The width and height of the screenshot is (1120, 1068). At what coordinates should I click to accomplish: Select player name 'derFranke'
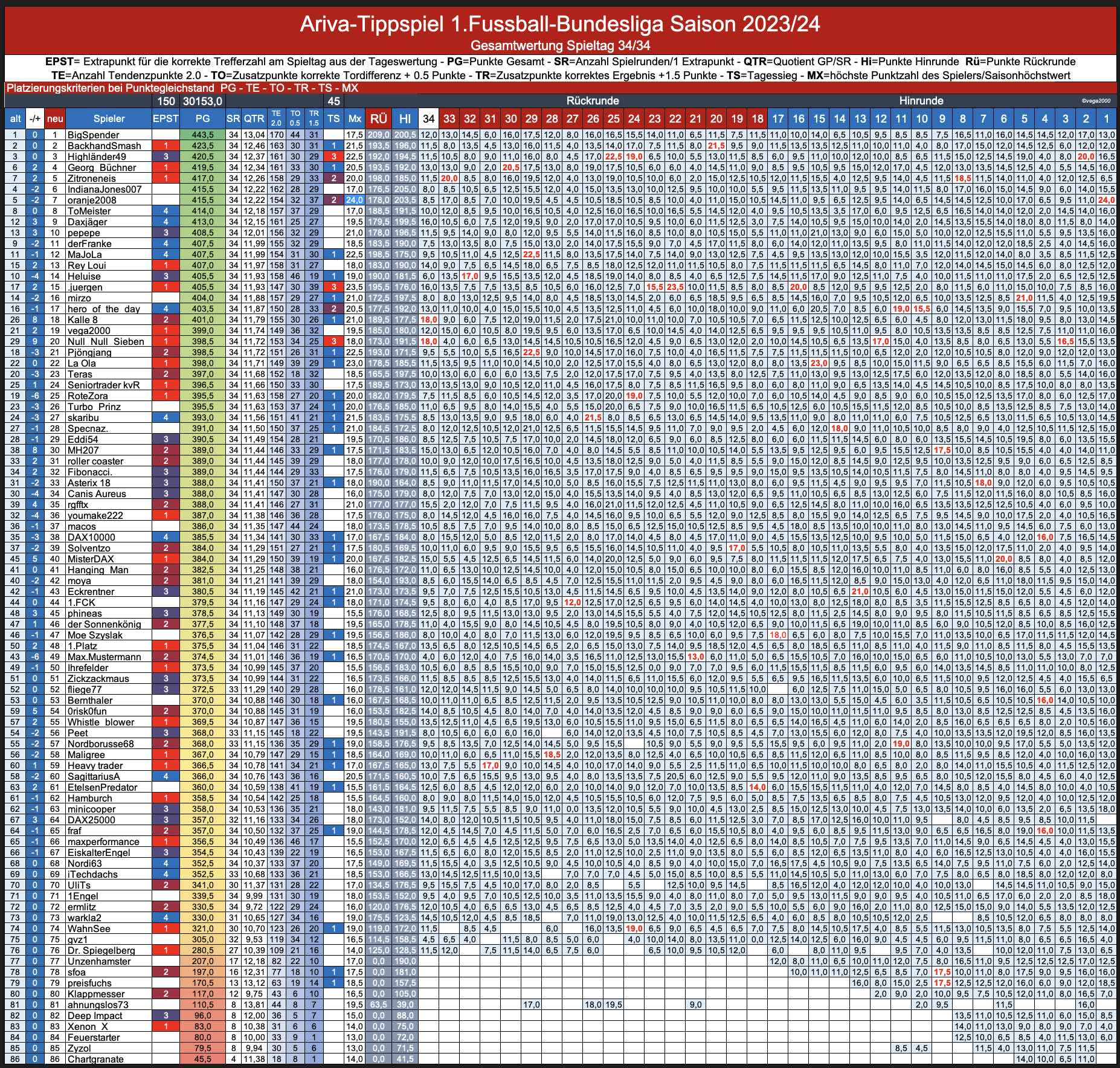tap(89, 243)
